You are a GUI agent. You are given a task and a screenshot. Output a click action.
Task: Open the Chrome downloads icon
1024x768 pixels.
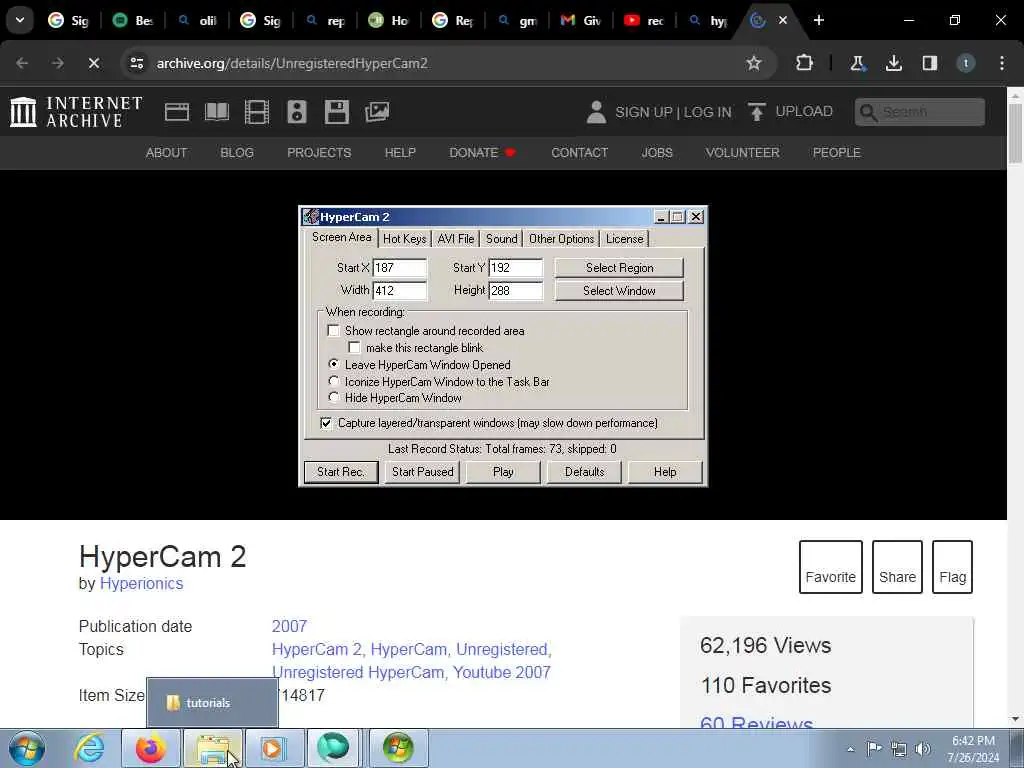[x=893, y=63]
